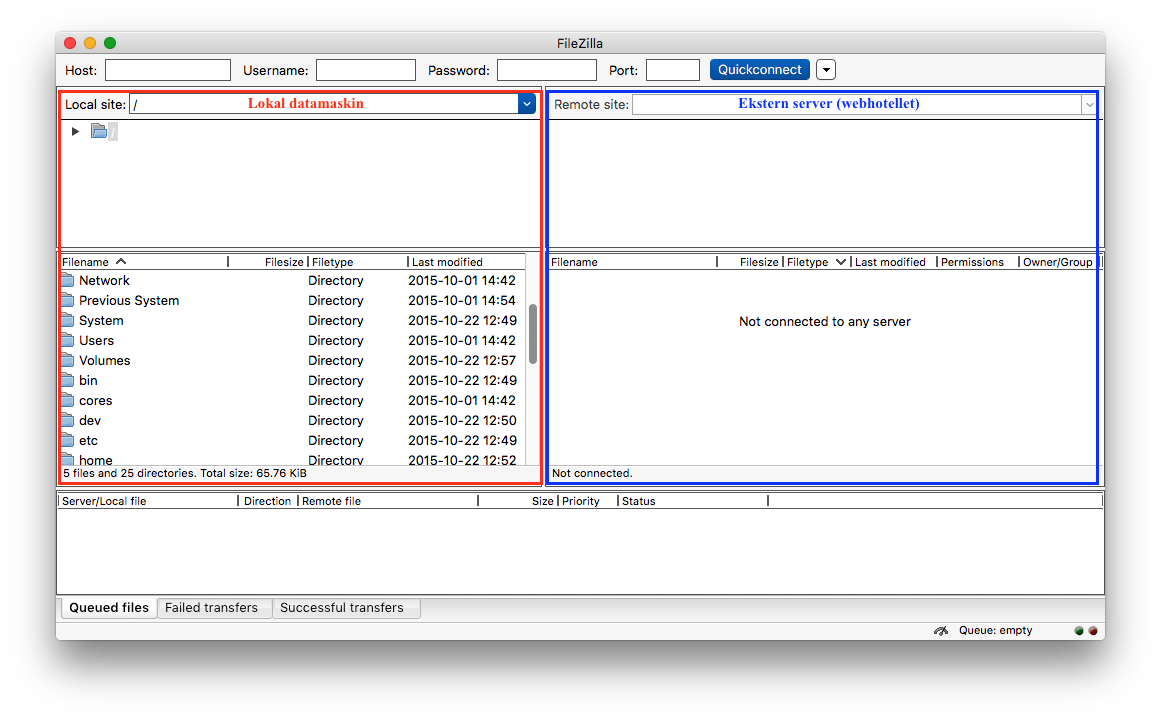1161x720 pixels.
Task: Open the Remote site path dropdown
Action: [1088, 104]
